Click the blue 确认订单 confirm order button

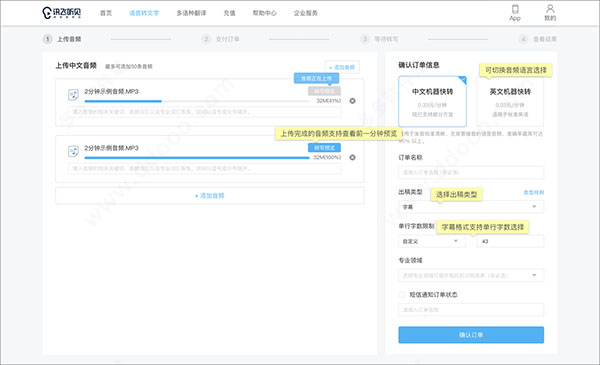tap(471, 335)
